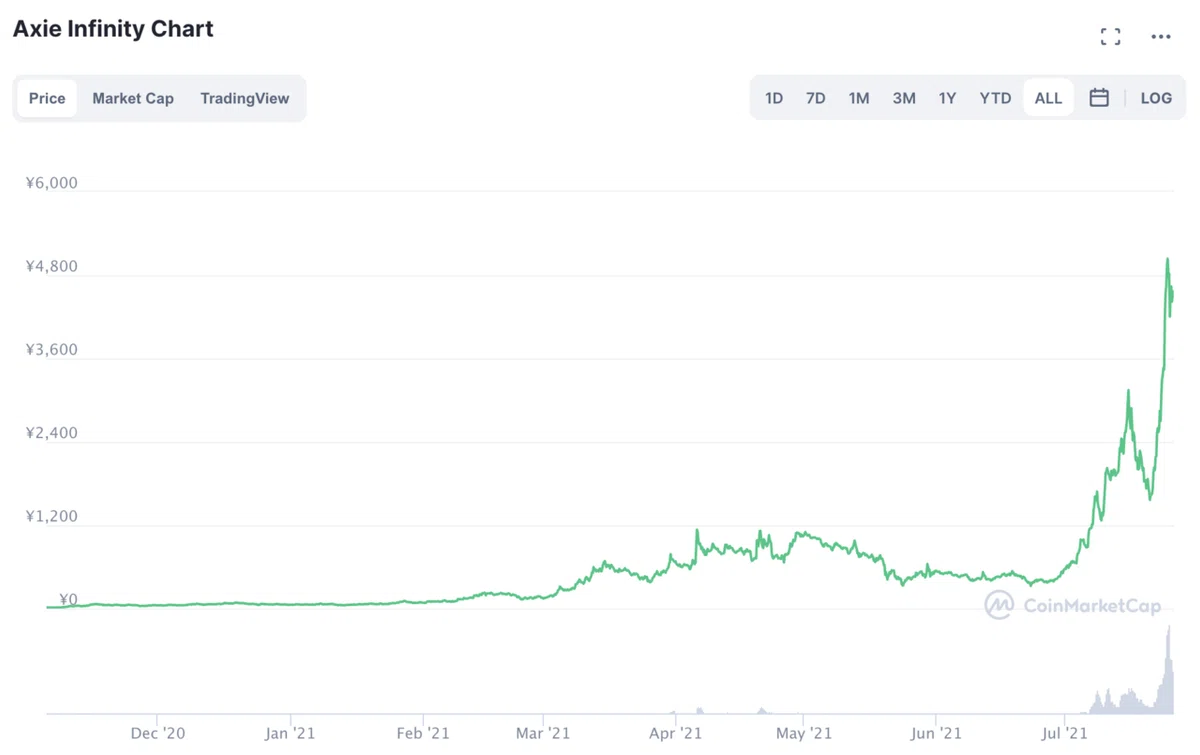Click the Feb '21 x-axis label
Image resolution: width=1200 pixels, height=755 pixels.
[423, 733]
